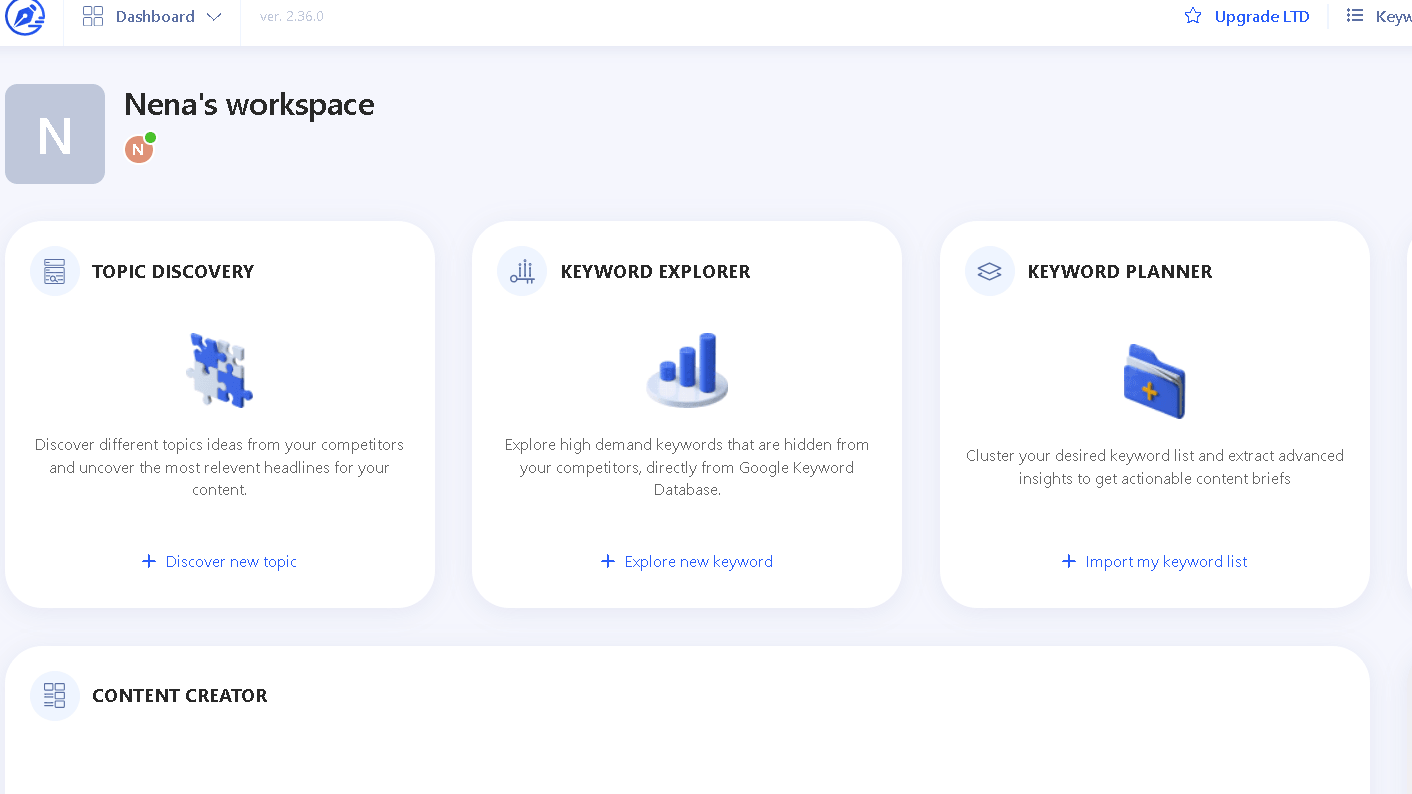This screenshot has width=1412, height=794.
Task: Click the Upgrade LTD link
Action: 1262,16
